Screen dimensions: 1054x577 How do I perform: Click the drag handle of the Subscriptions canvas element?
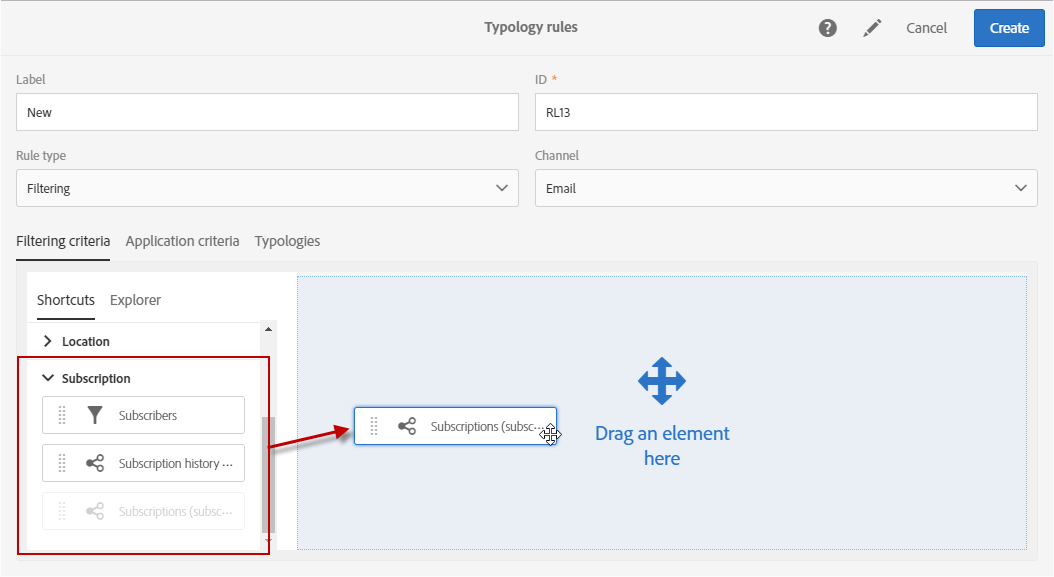point(373,425)
